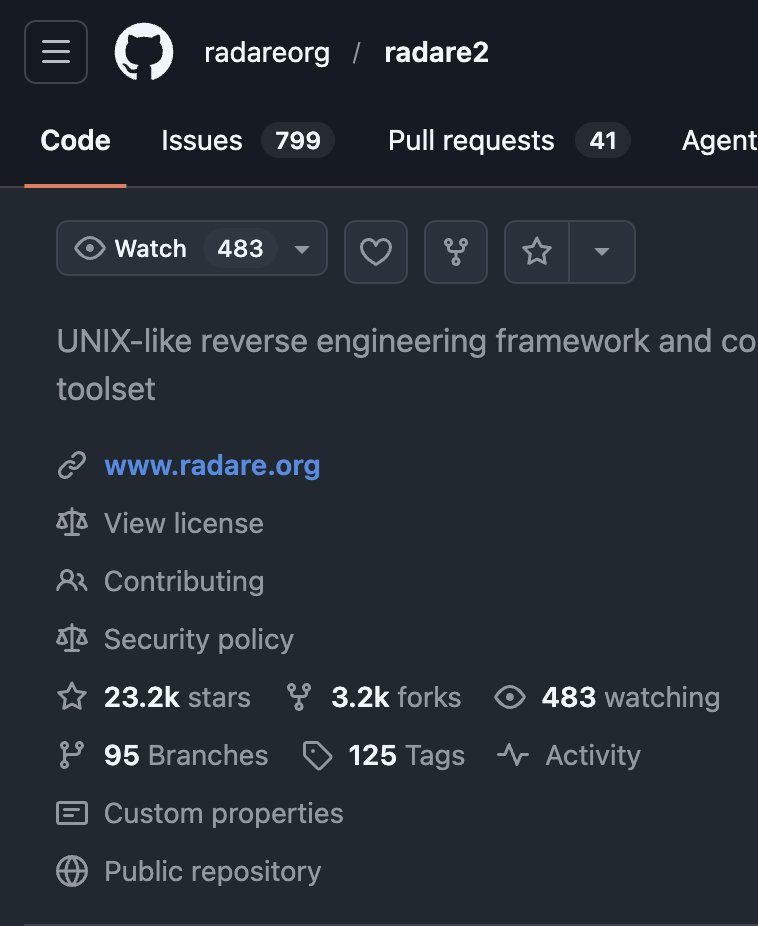Star the radare2 repository

tap(537, 252)
